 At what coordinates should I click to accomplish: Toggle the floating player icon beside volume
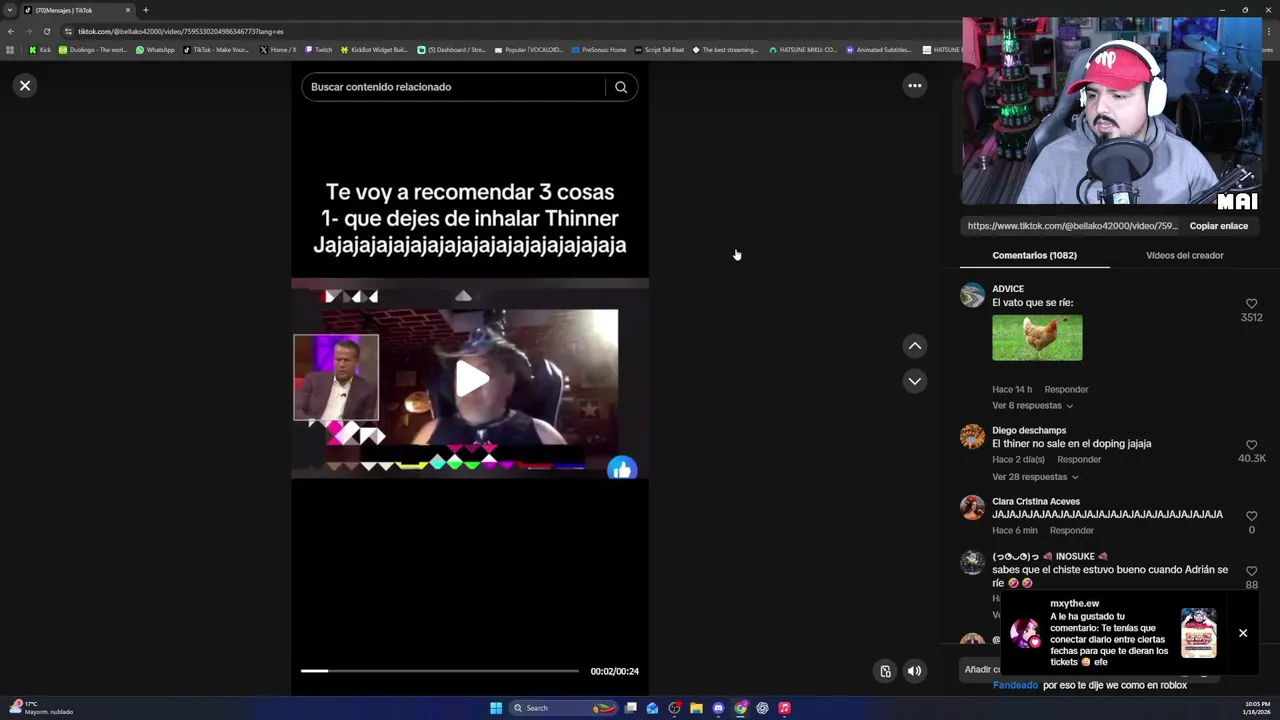885,671
